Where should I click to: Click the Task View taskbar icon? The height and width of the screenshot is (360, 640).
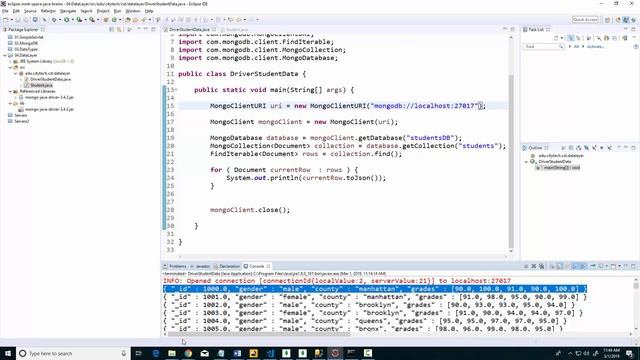(139, 353)
